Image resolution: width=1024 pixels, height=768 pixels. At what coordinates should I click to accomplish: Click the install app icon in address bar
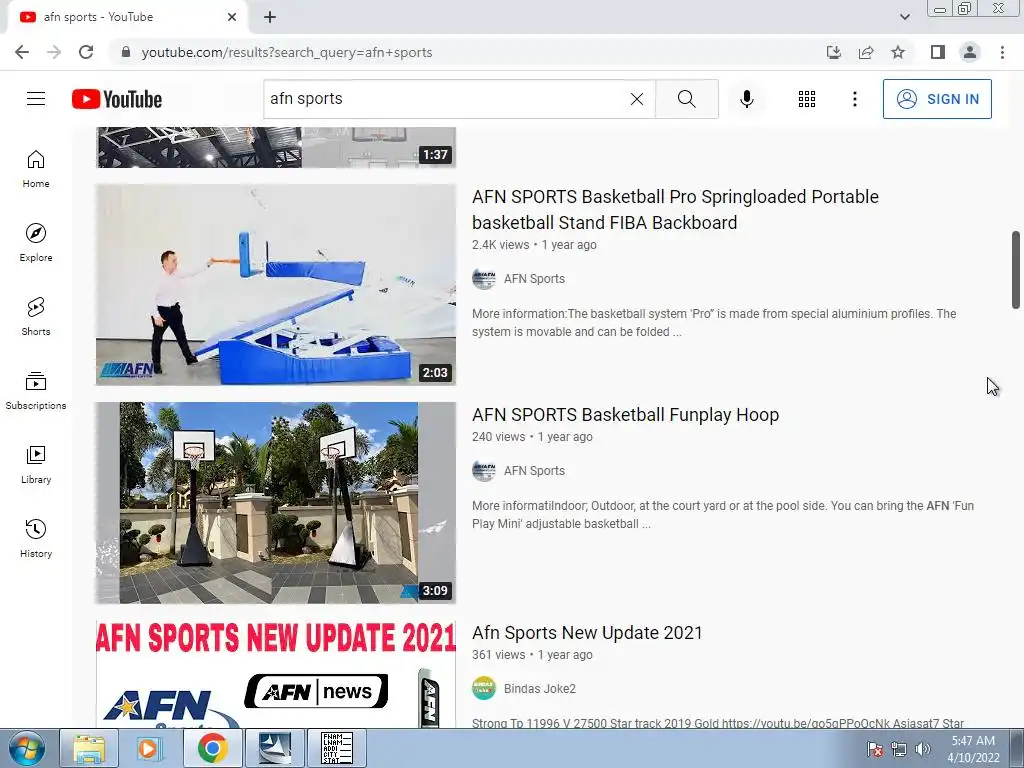pyautogui.click(x=833, y=52)
